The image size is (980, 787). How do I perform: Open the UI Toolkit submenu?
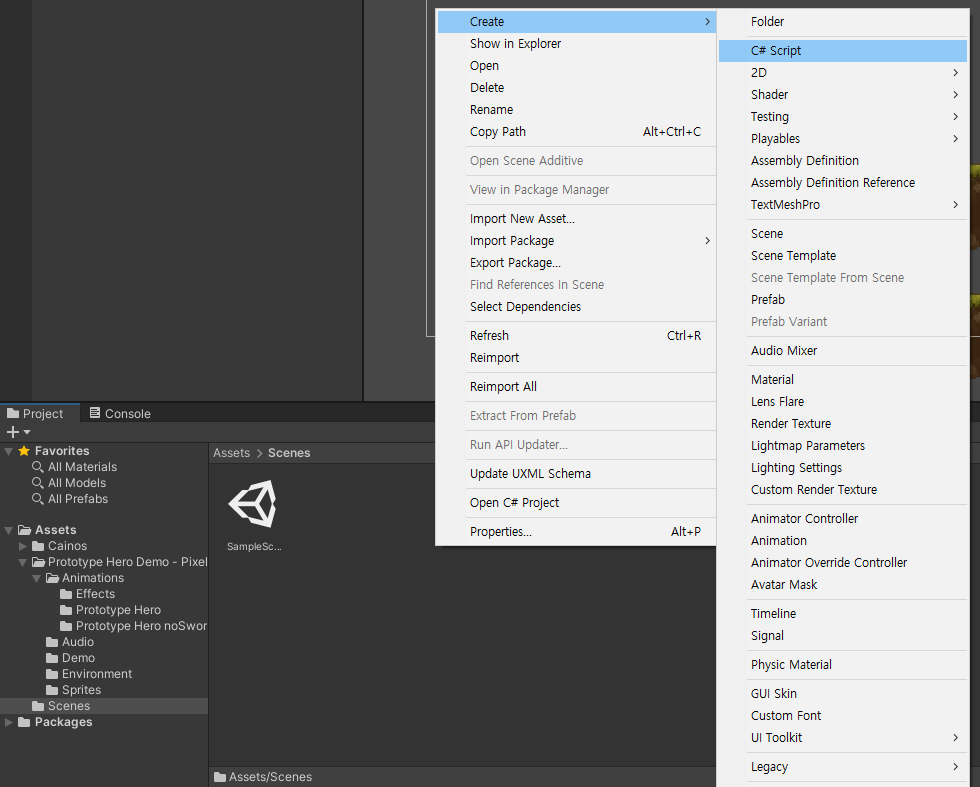pos(842,738)
